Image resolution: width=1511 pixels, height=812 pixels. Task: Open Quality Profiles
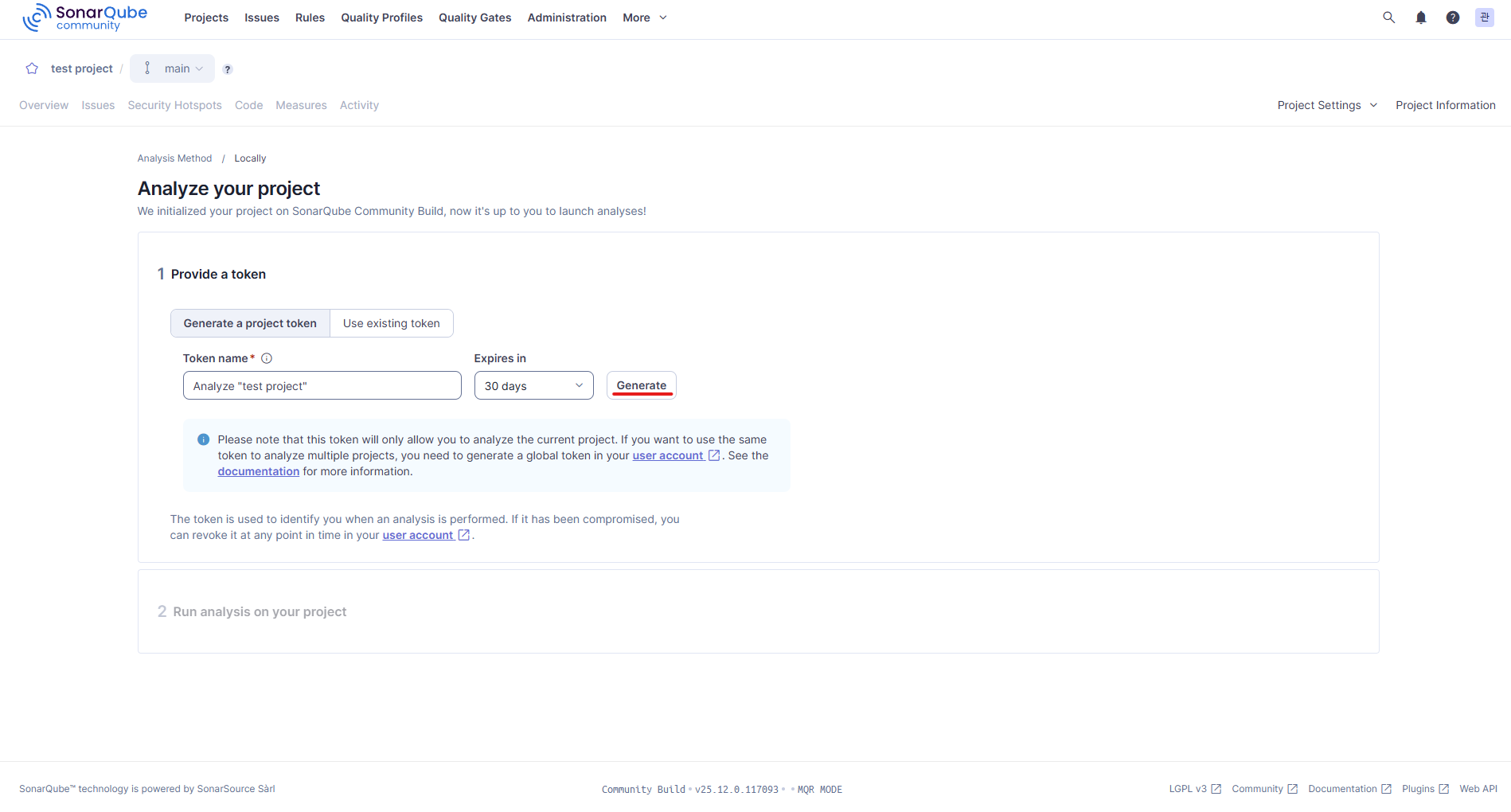pyautogui.click(x=382, y=18)
